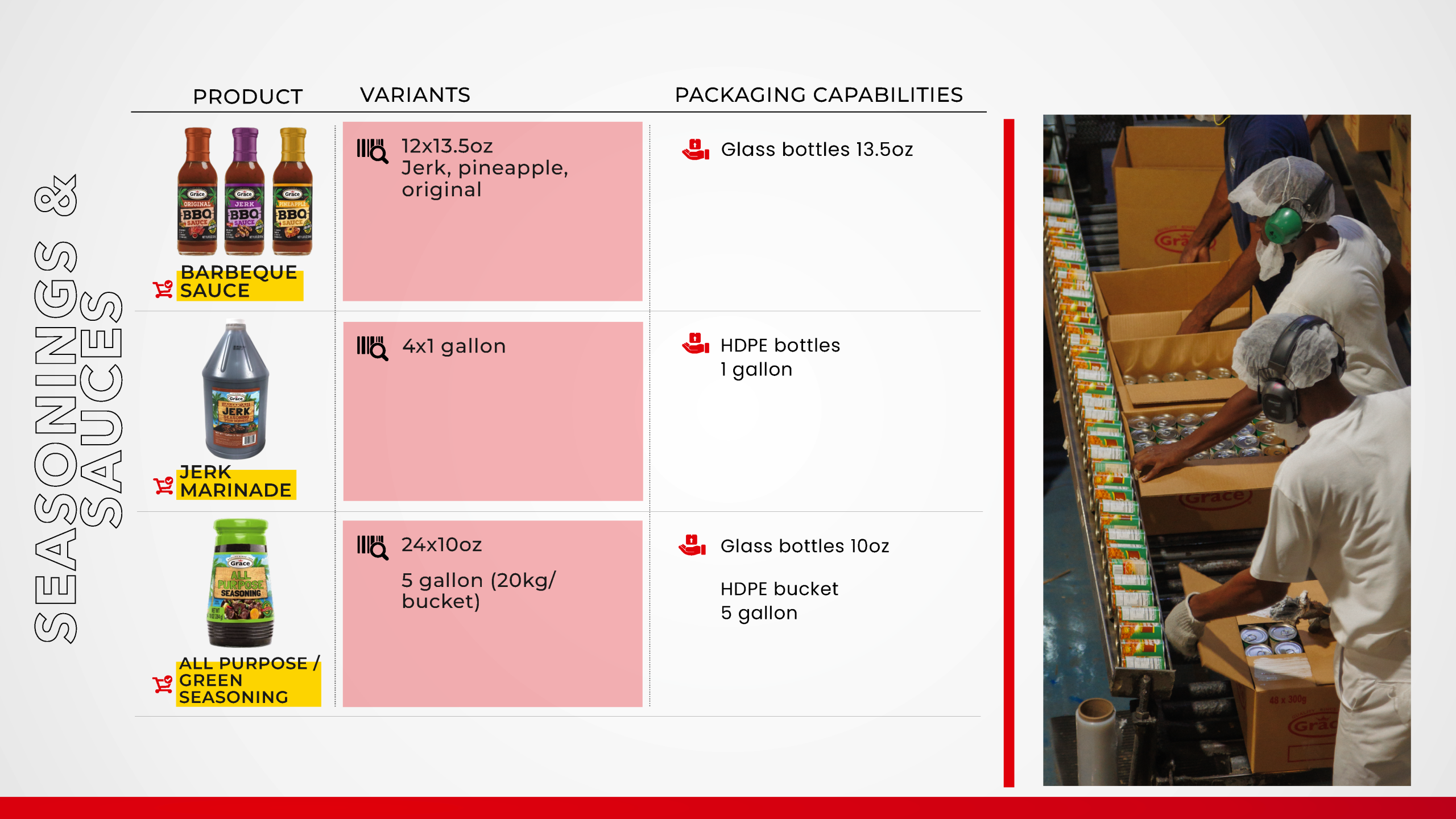Screen dimensions: 1456x819
Task: Click the barcode scan icon beside 4x1 gallon
Action: point(372,348)
